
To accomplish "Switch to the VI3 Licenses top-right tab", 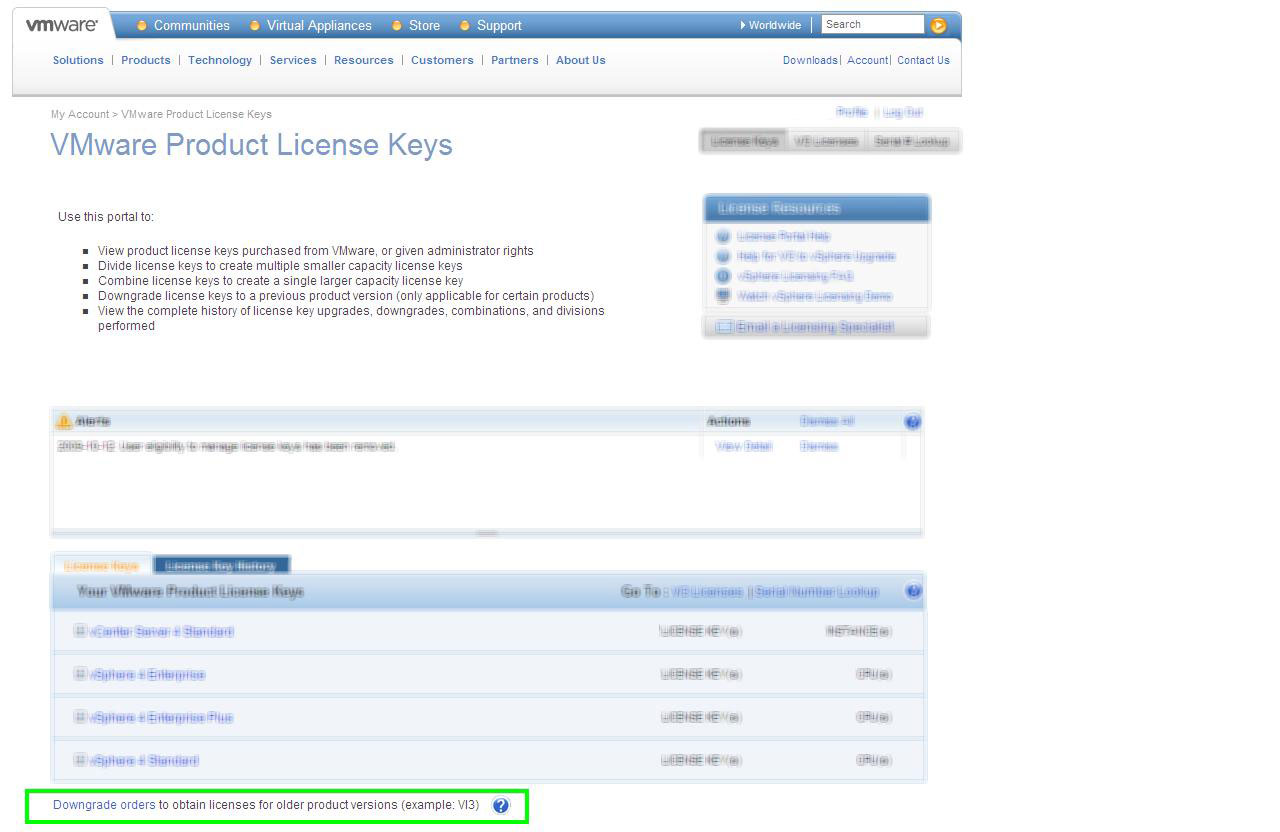I will [827, 141].
